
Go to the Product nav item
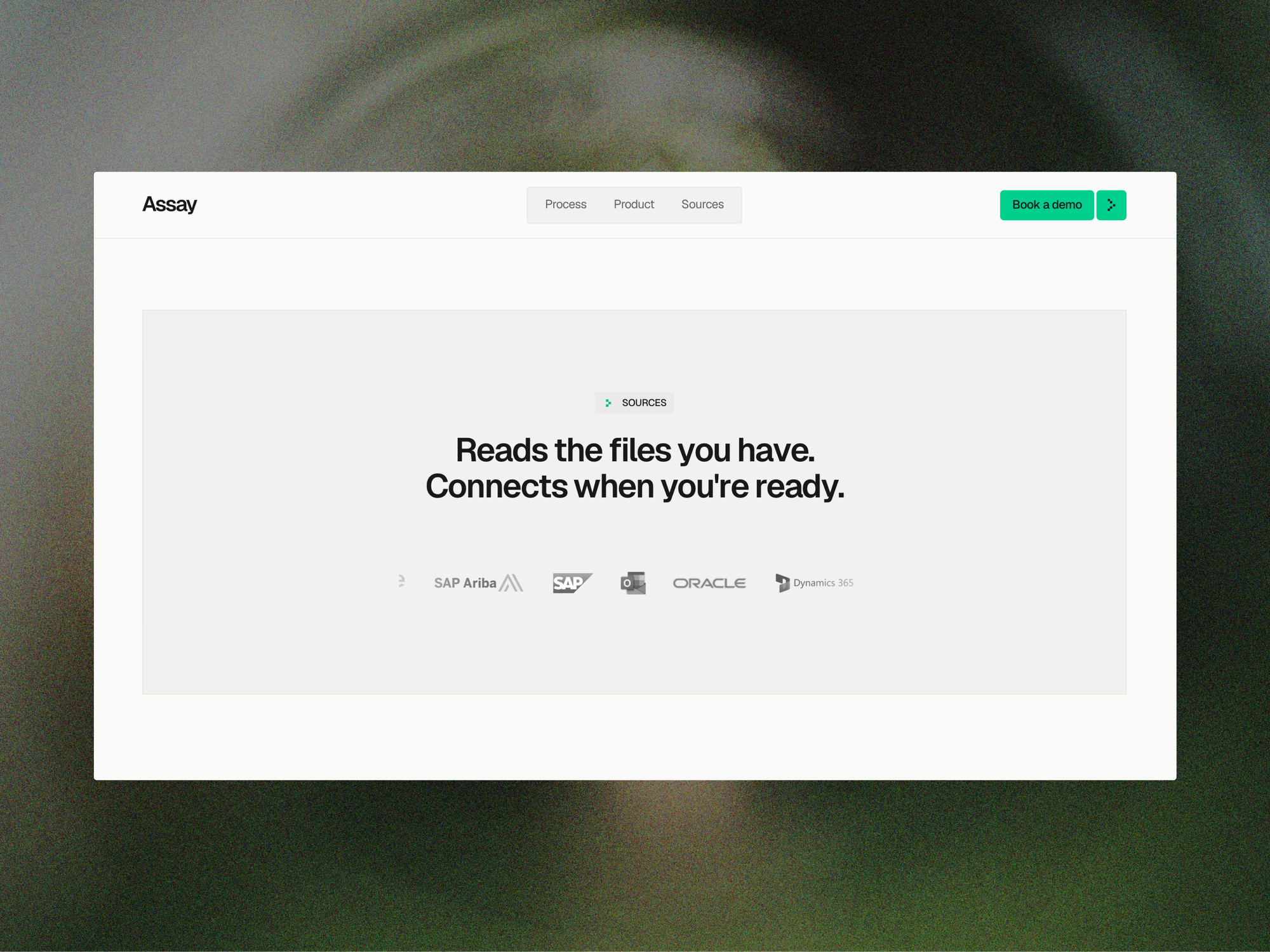point(634,204)
